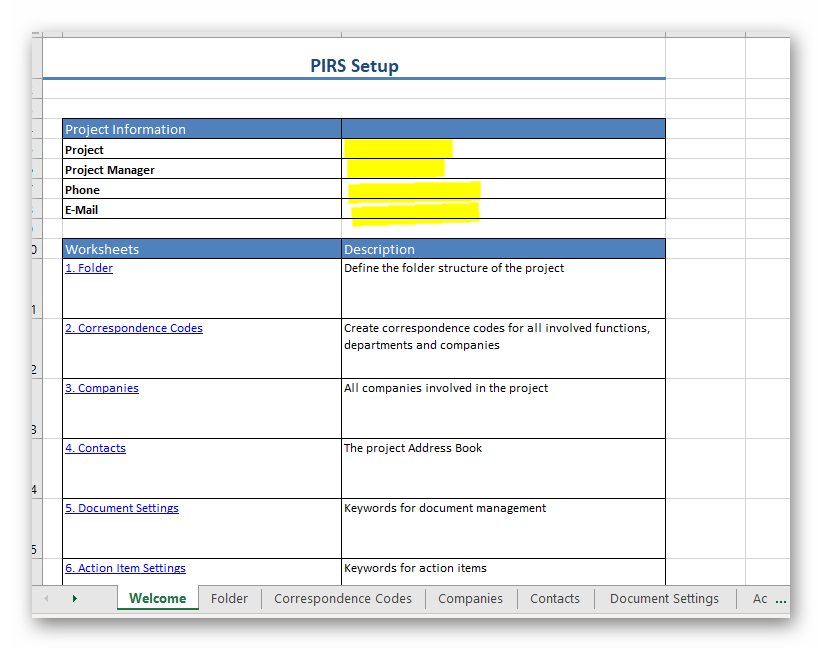Open the Folder sheet tab
822x650 pixels.
229,599
